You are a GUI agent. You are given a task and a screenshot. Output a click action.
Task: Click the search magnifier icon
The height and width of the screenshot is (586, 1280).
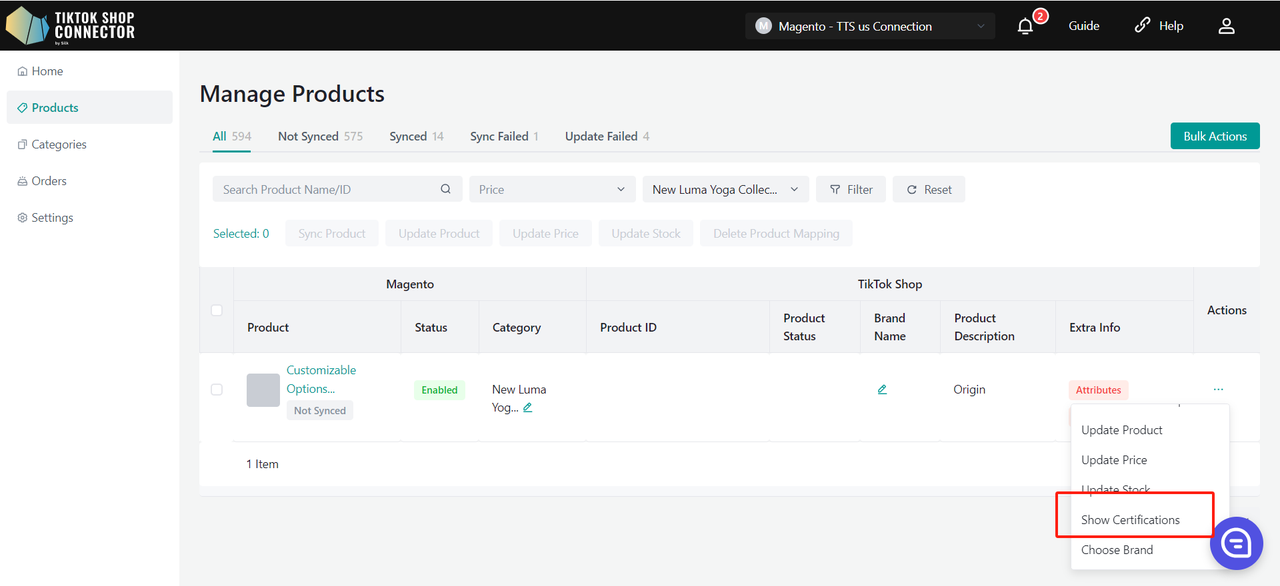tap(446, 190)
